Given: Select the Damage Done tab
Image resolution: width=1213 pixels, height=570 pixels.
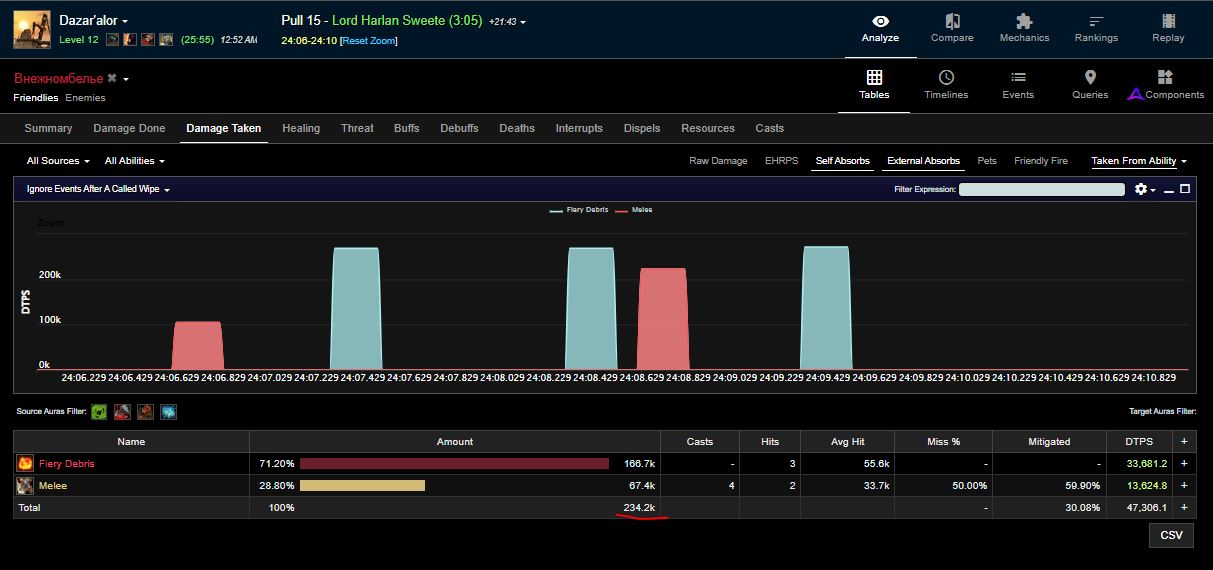Looking at the screenshot, I should coord(129,128).
